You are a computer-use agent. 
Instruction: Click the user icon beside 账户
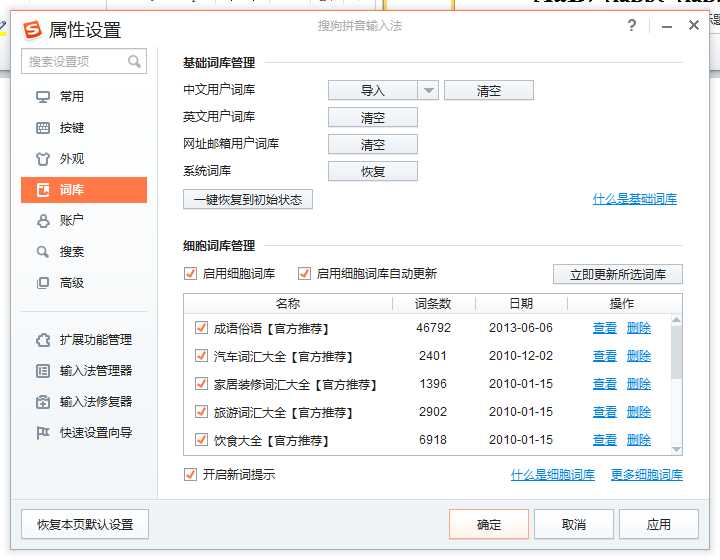(x=43, y=221)
